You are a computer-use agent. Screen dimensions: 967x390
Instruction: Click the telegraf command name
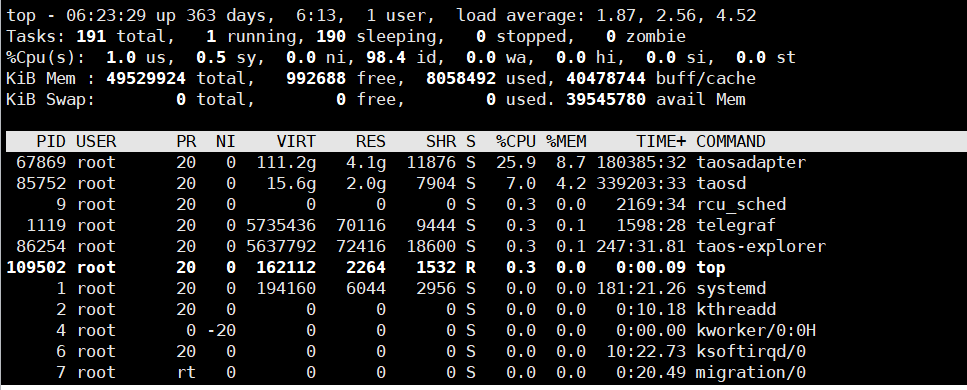(736, 226)
